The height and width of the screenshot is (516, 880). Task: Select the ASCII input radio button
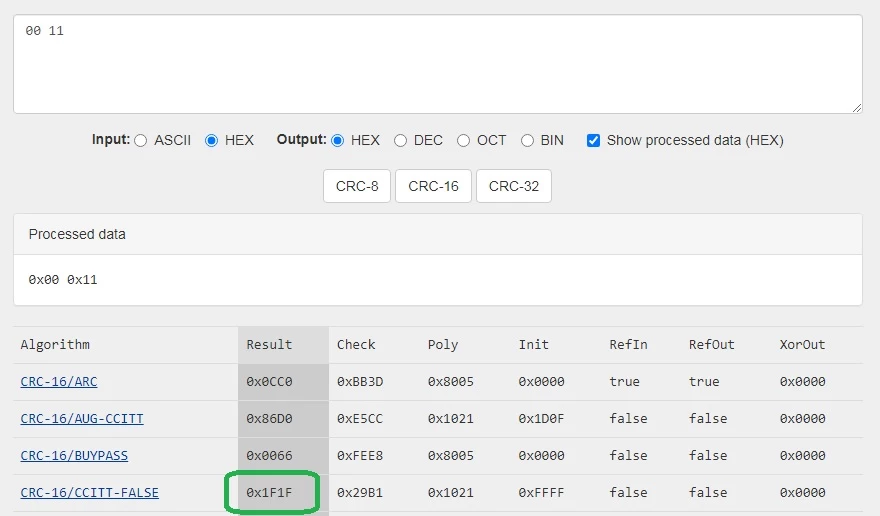click(141, 140)
